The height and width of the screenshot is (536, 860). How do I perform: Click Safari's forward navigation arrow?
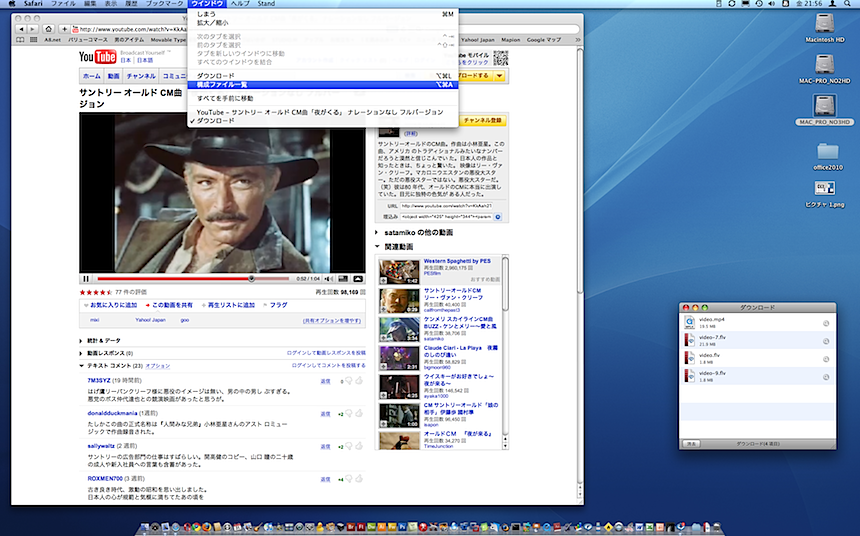point(32,29)
